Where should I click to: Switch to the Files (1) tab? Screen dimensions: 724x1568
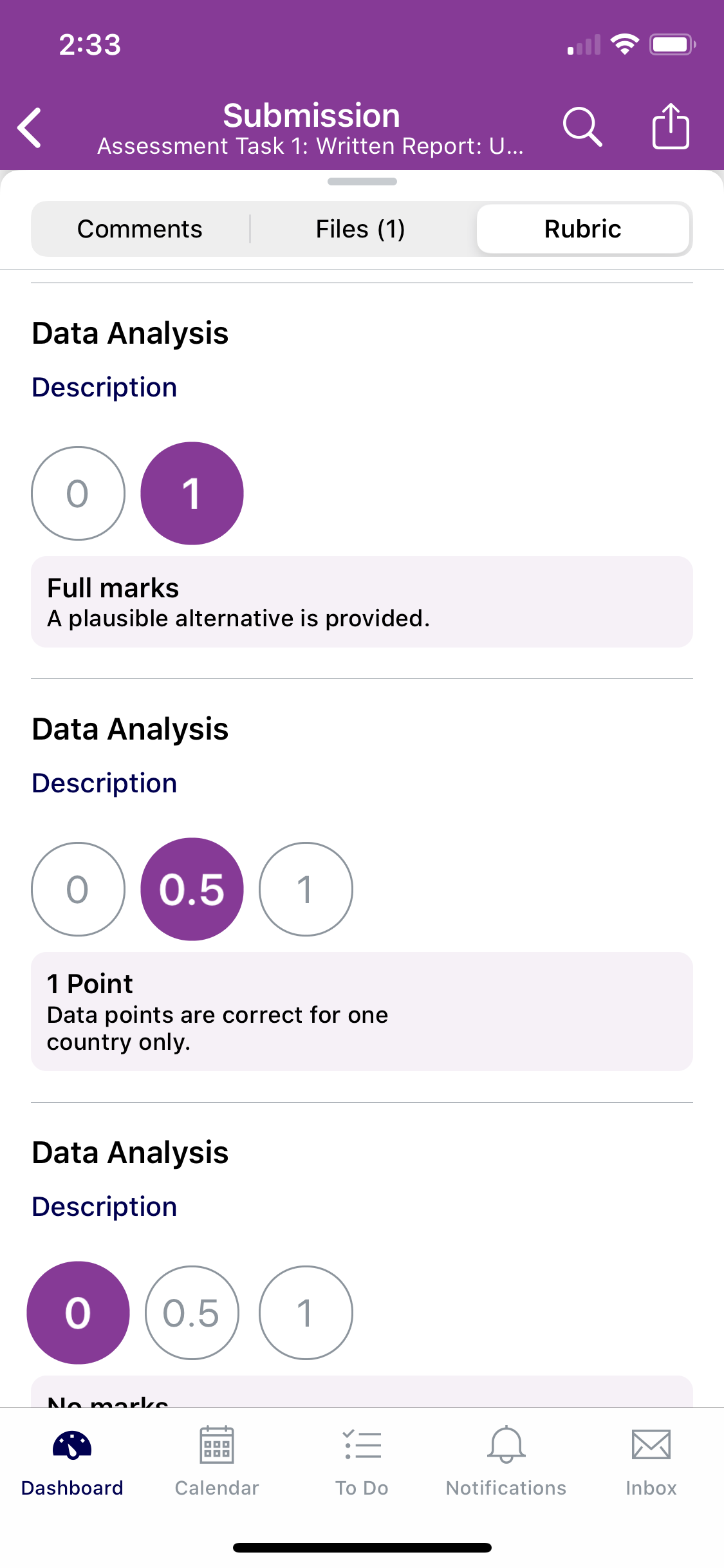click(360, 229)
